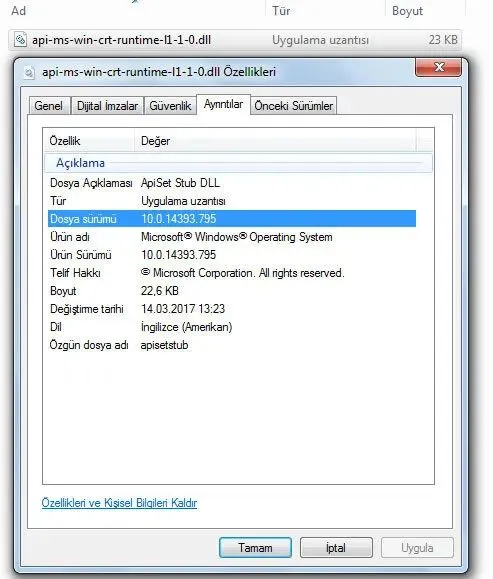Select the Ürün Sürümü row

(232, 255)
